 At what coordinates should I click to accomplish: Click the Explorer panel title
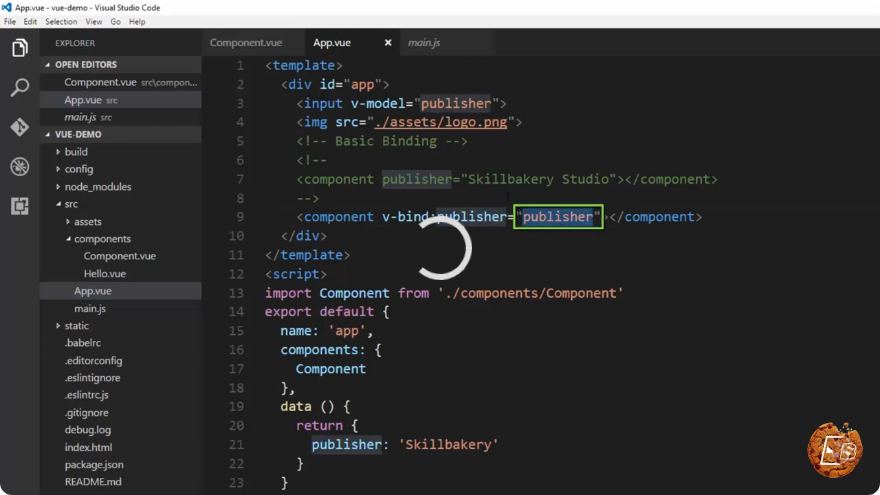(x=75, y=43)
